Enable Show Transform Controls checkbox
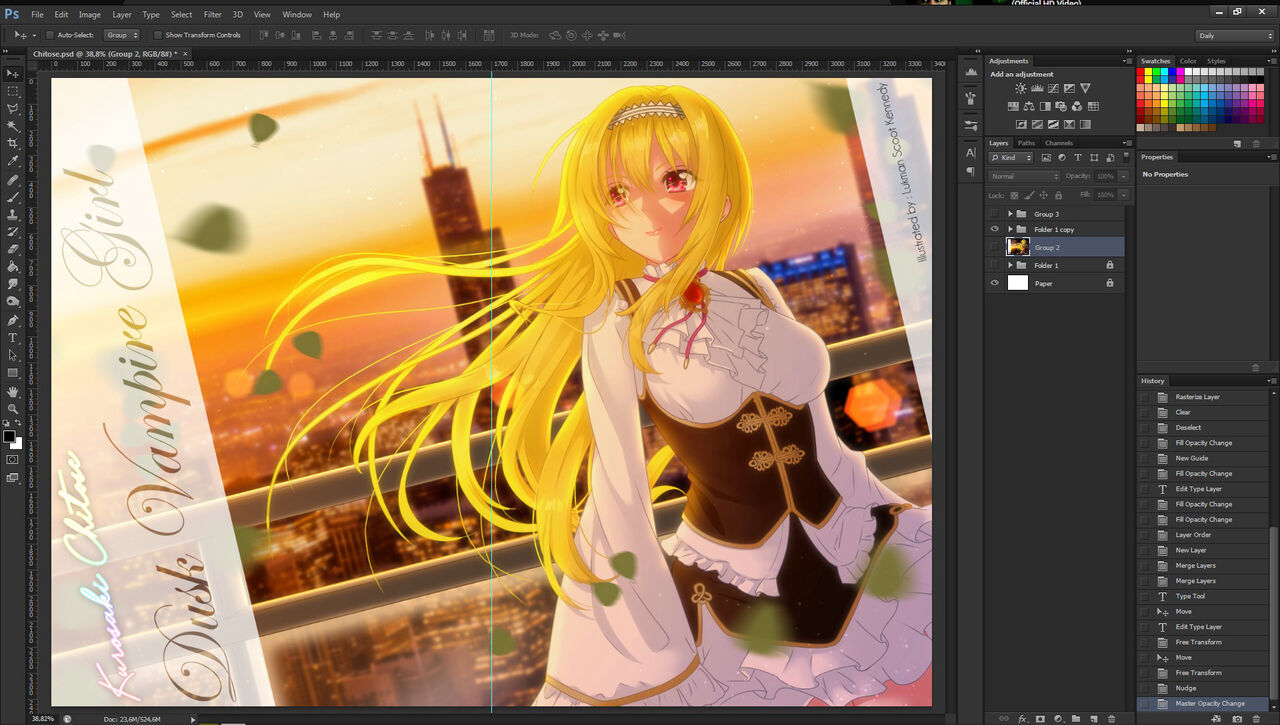This screenshot has width=1280, height=725. click(x=159, y=35)
